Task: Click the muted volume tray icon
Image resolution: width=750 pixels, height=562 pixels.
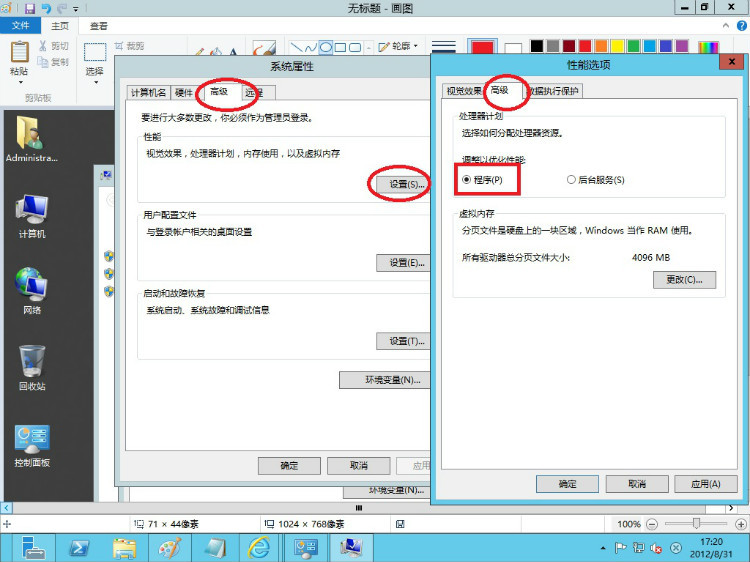Action: click(x=656, y=548)
